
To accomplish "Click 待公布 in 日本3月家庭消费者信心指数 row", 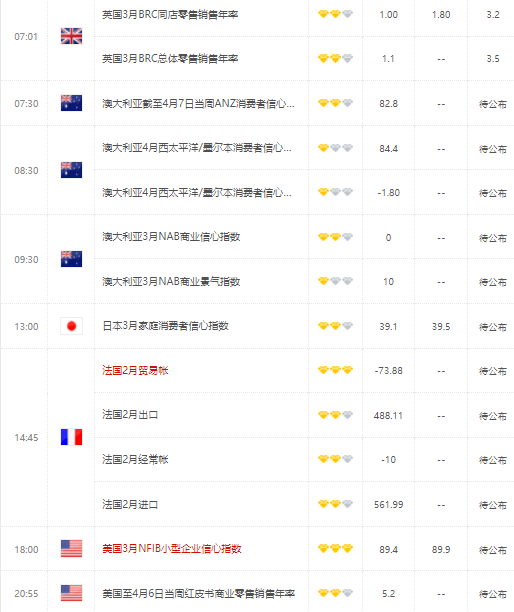I will coord(493,327).
